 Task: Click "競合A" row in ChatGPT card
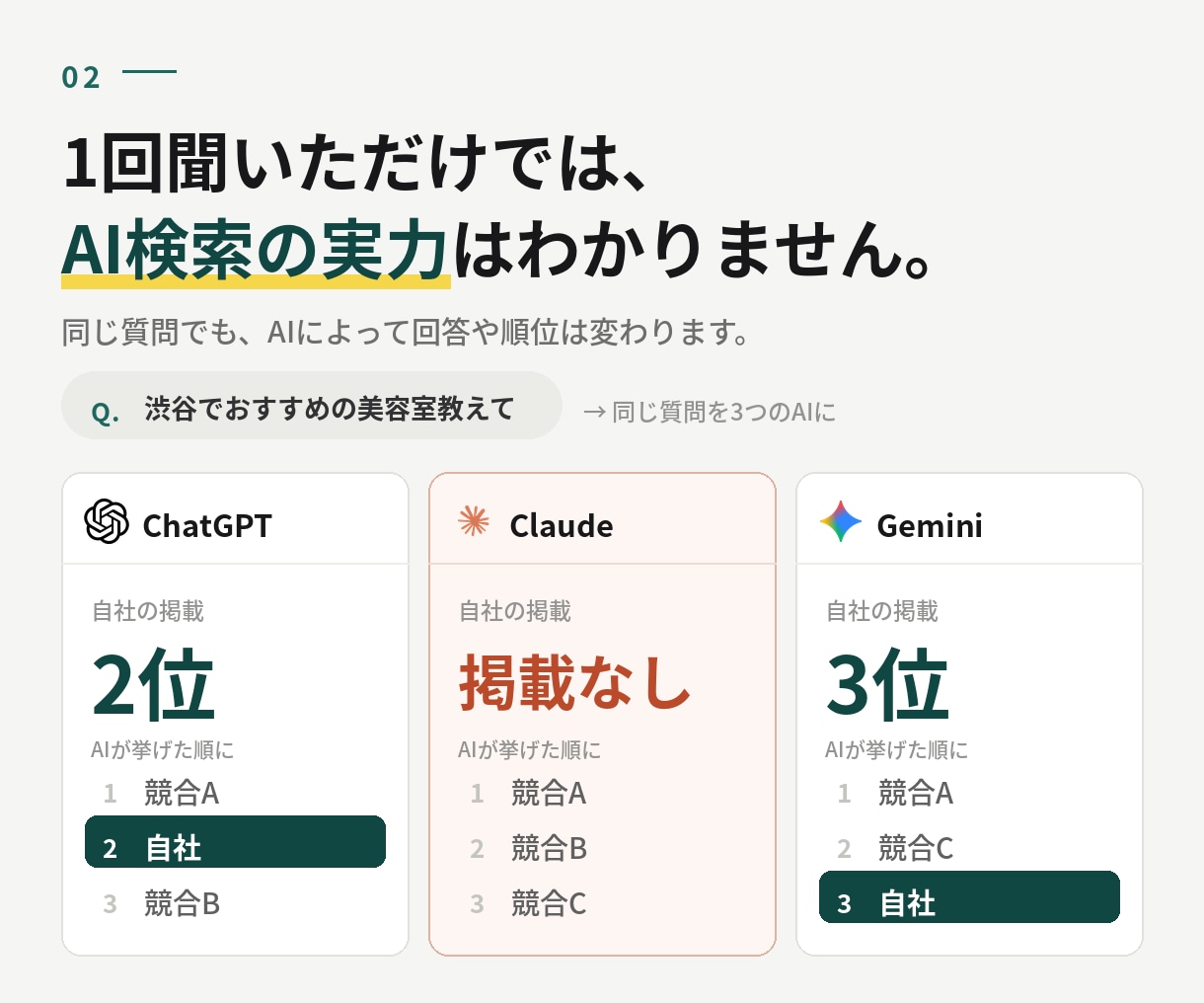tap(235, 793)
